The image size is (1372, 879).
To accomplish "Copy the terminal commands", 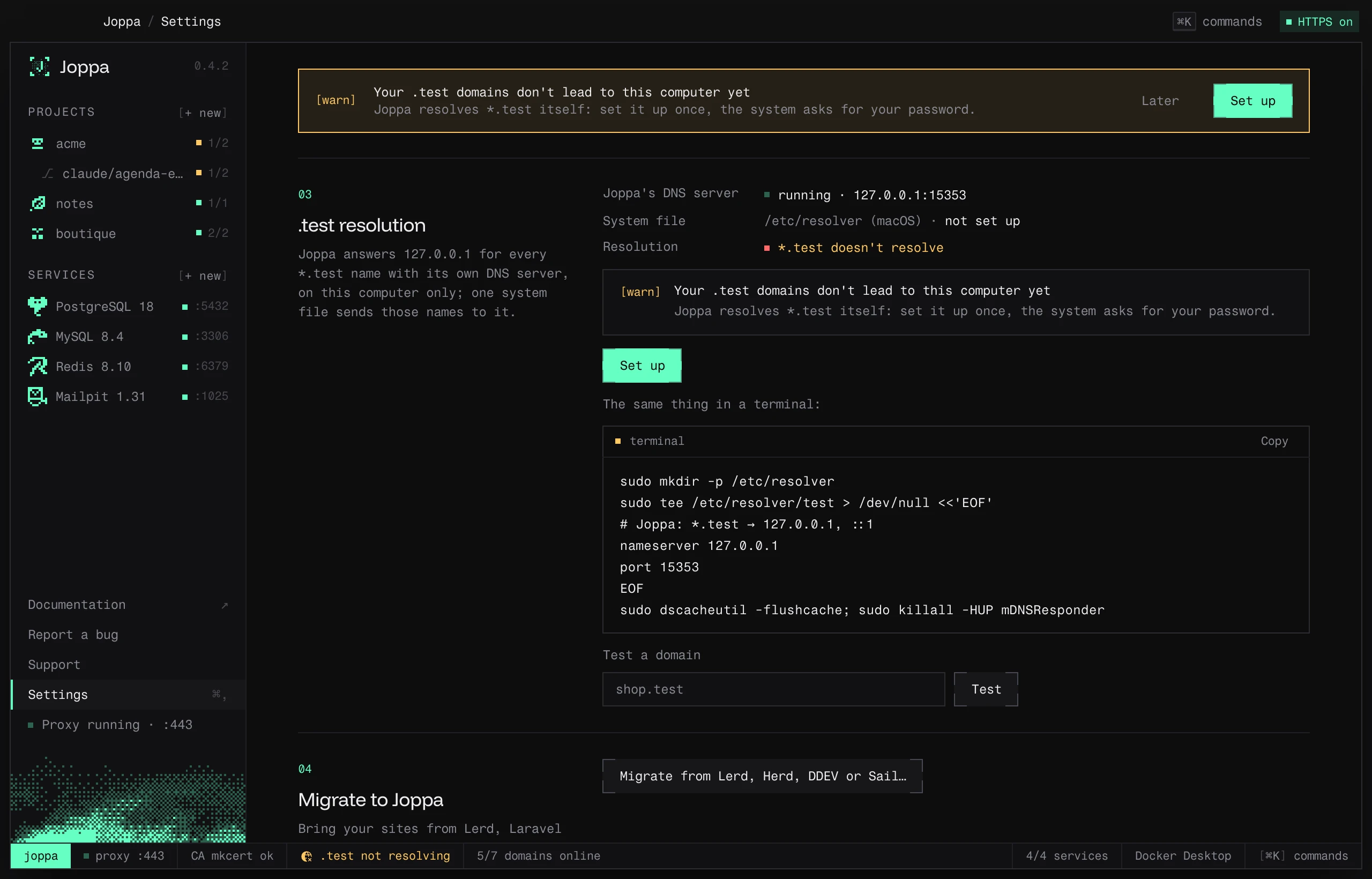I will click(1274, 441).
